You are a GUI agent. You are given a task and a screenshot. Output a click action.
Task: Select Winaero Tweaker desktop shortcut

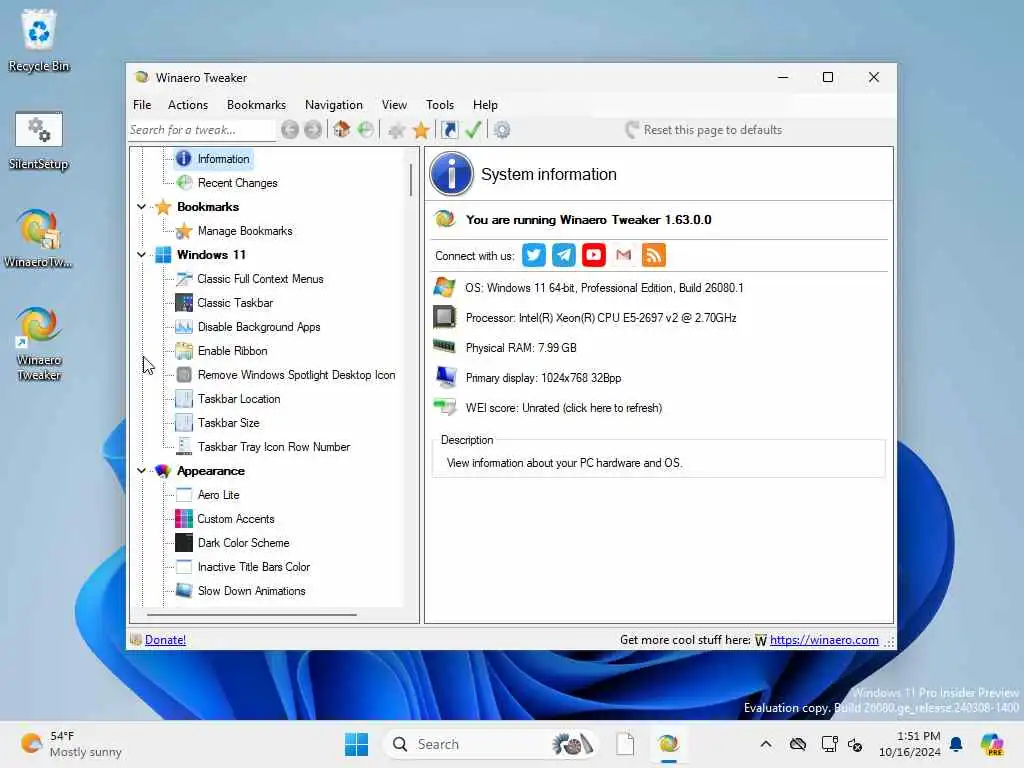coord(39,344)
